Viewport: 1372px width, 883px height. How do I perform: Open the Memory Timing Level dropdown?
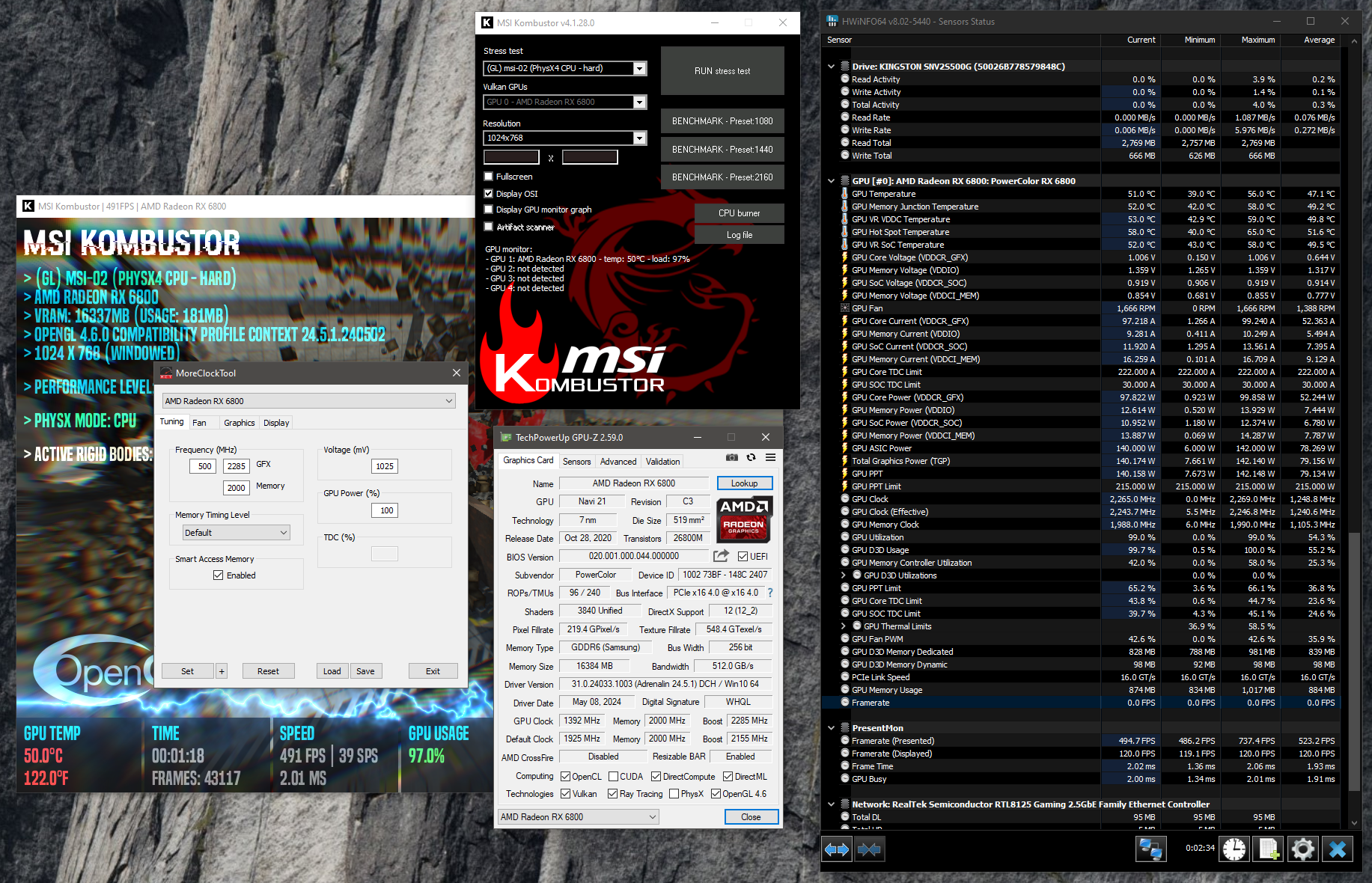point(237,533)
